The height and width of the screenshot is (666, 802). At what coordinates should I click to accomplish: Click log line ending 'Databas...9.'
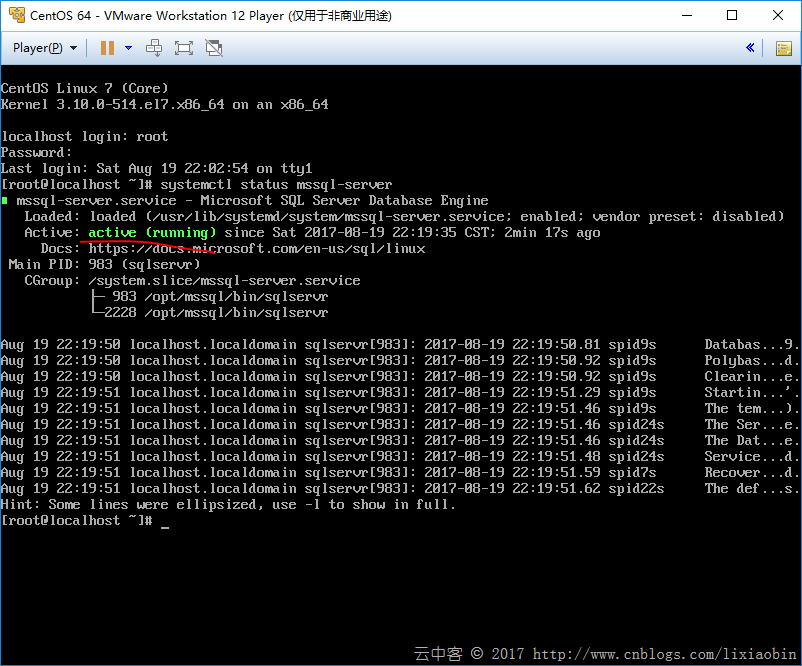point(399,345)
